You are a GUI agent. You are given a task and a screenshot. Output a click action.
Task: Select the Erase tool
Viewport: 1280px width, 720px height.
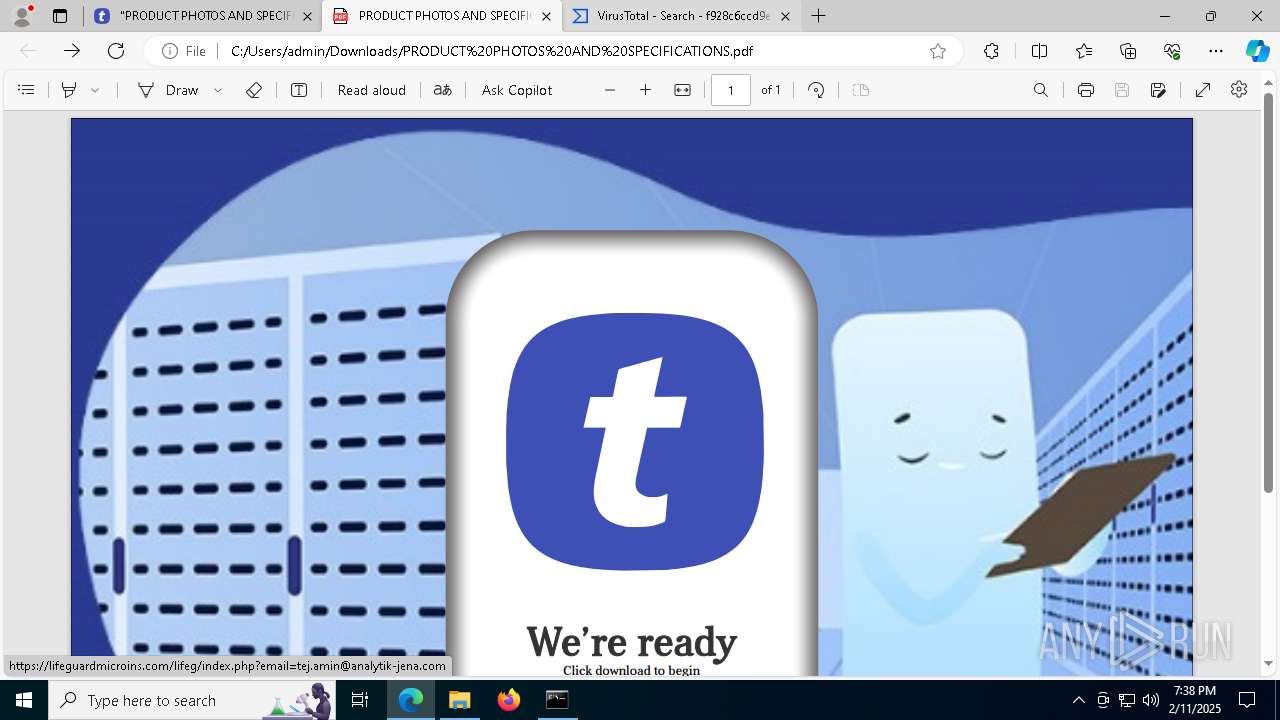click(x=254, y=90)
